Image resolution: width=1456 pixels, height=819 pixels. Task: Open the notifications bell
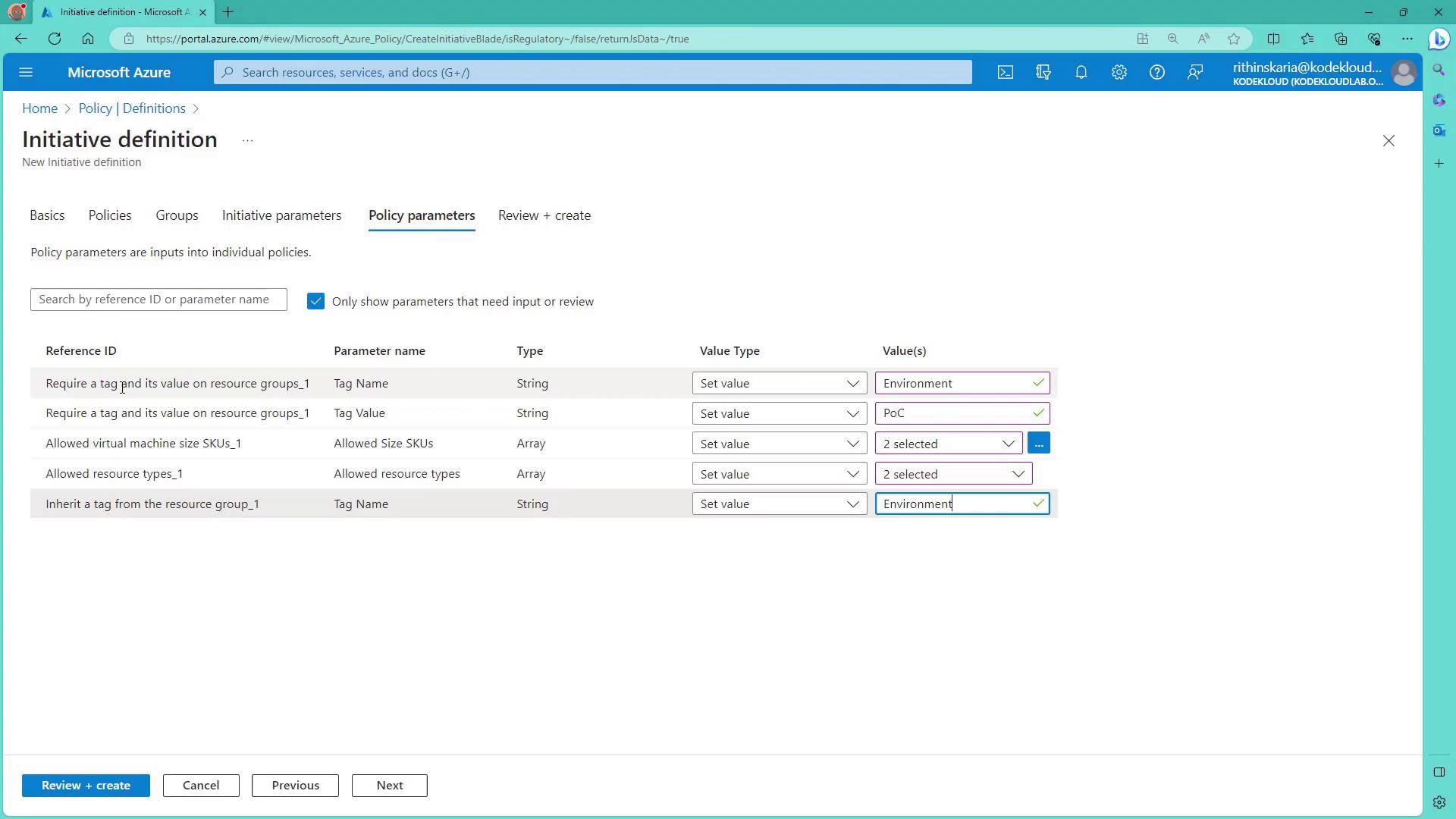pos(1081,72)
